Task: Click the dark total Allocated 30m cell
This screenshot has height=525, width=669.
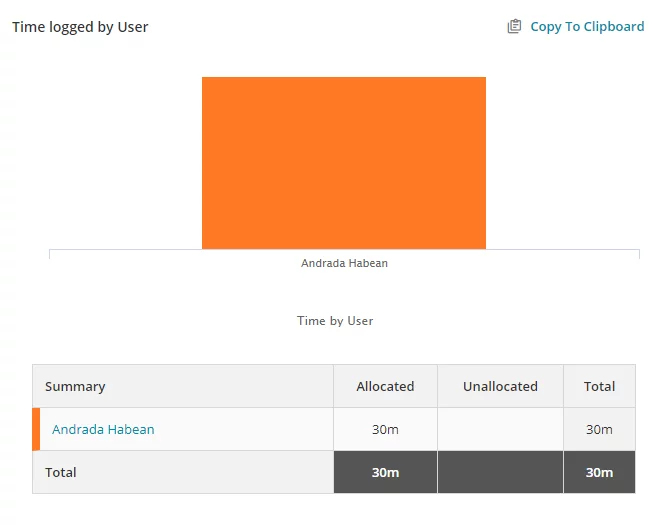Action: pyautogui.click(x=385, y=472)
